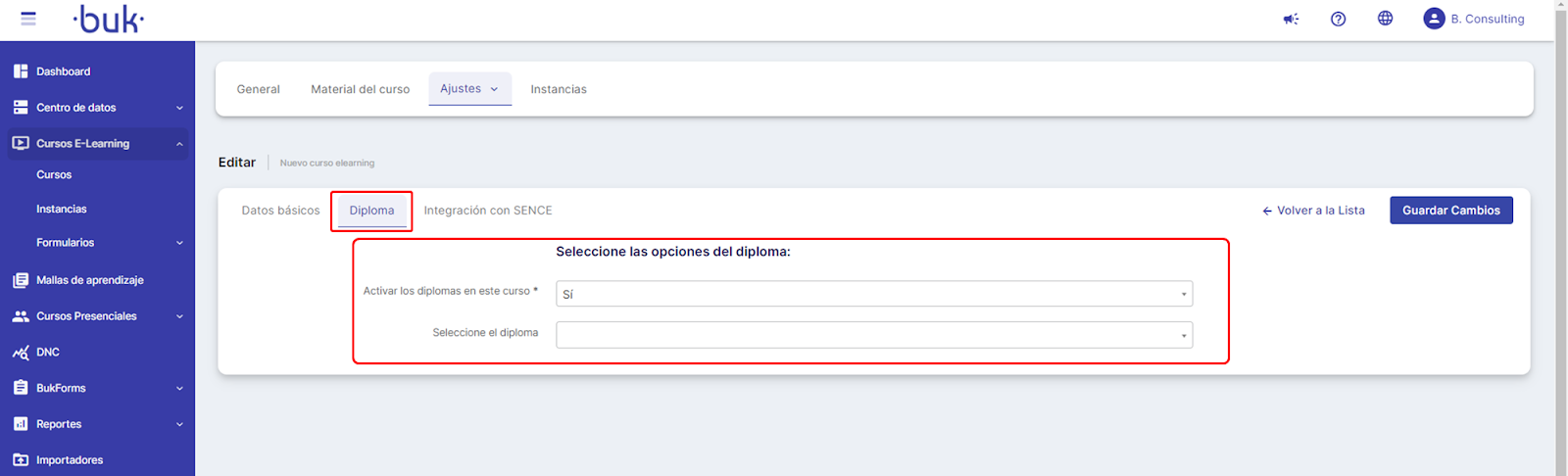
Task: Click the help question mark icon
Action: pyautogui.click(x=1338, y=19)
